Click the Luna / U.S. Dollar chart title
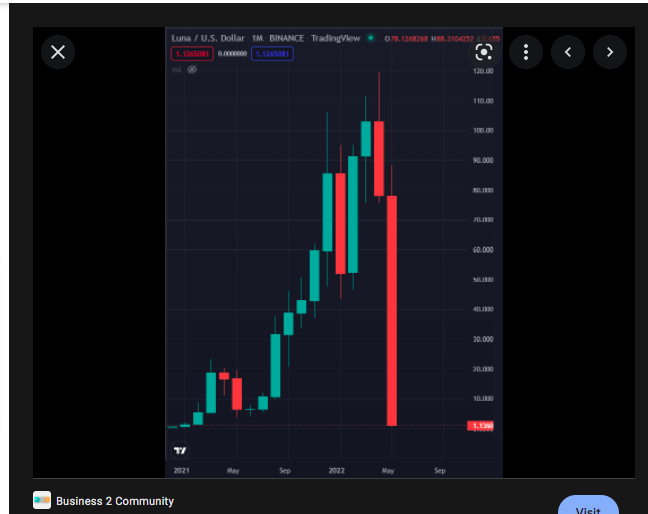Viewport: 648px width, 514px height. (x=208, y=38)
